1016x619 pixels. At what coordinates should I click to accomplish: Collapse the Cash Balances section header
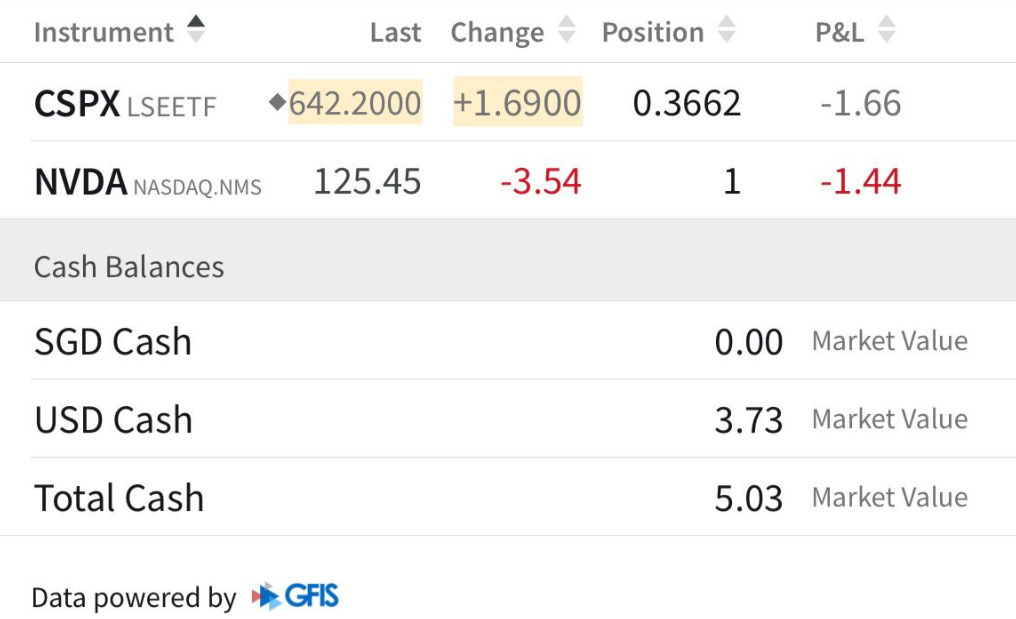coord(129,267)
